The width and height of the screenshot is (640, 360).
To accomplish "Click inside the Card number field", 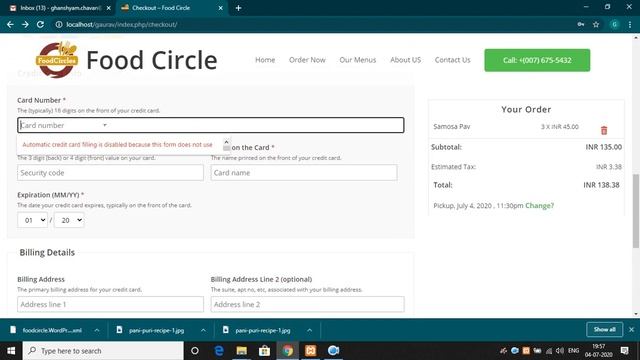I will (x=211, y=125).
